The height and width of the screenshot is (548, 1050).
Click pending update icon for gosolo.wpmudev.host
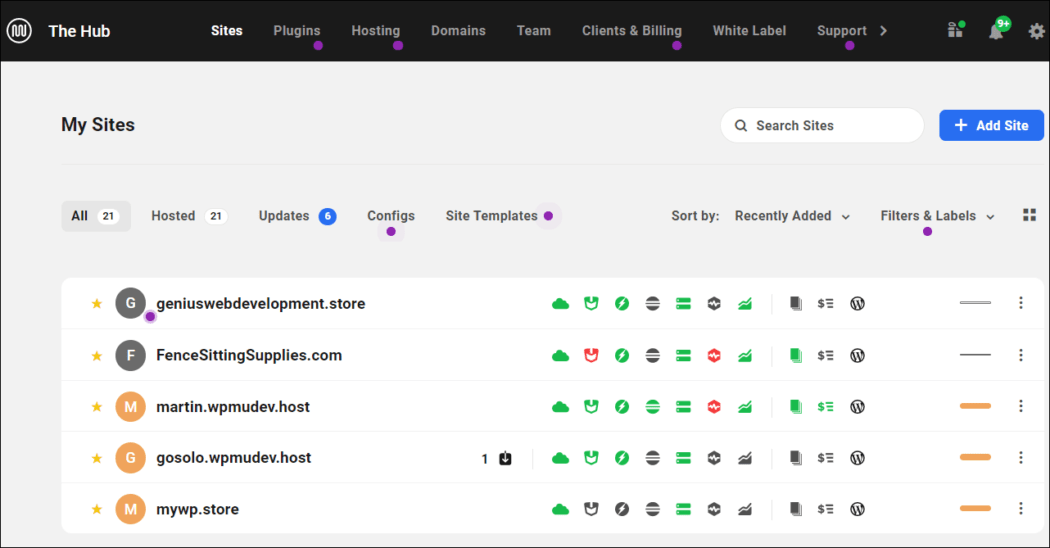pos(505,458)
